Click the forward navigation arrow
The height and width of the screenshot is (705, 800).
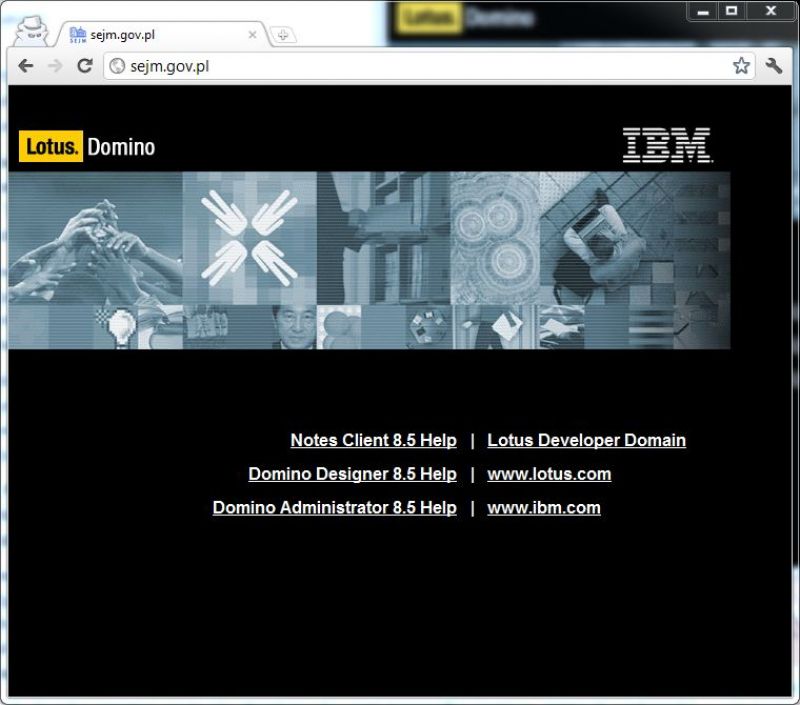pos(55,66)
